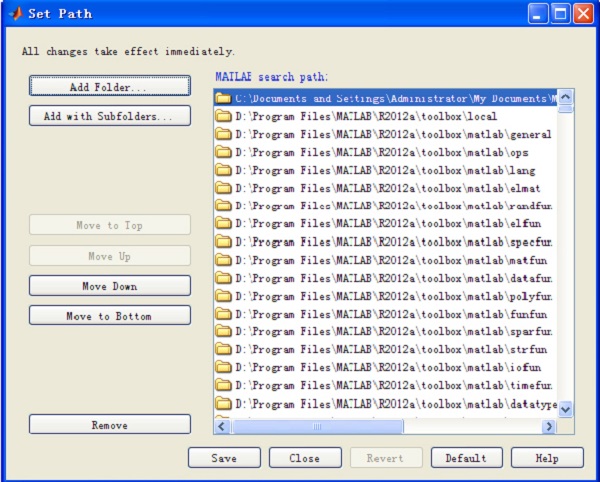Select path text ending in matlab\sparfun

point(394,331)
